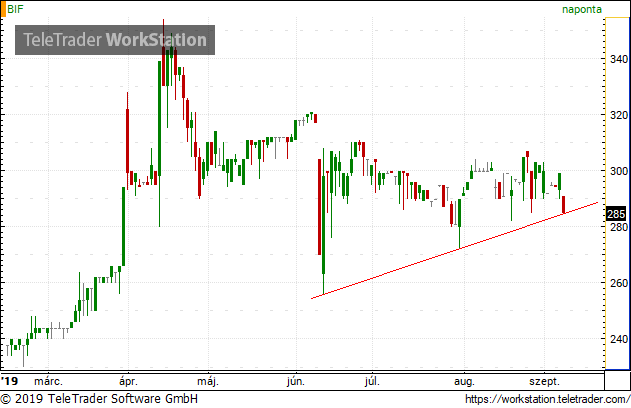Viewport: 631px width, 408px height.
Task: Click the 'márc.' date axis label
Action: coord(48,381)
